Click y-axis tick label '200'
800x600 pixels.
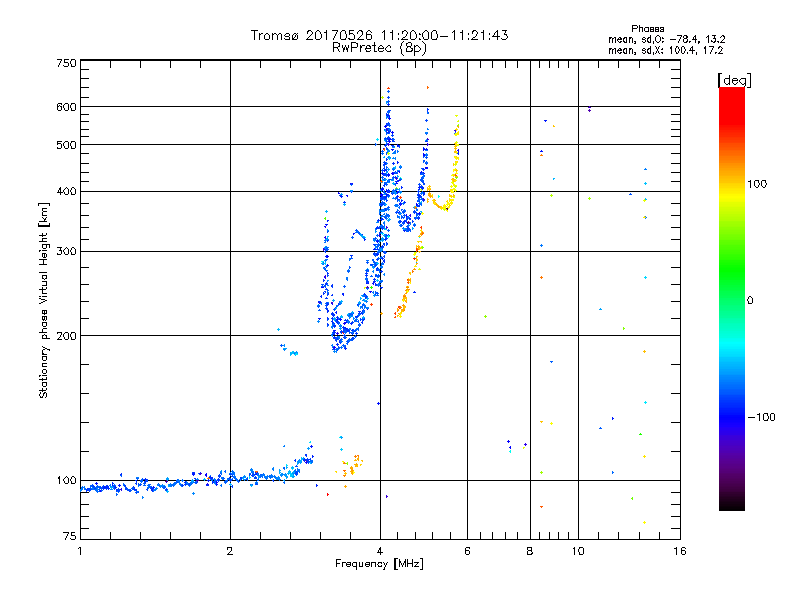(x=66, y=336)
